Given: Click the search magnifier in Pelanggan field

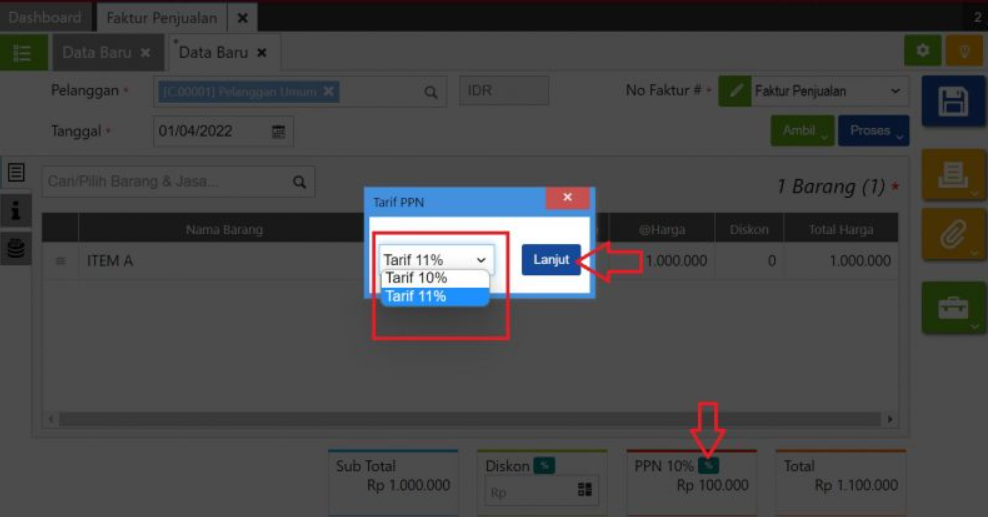Looking at the screenshot, I should pos(430,92).
